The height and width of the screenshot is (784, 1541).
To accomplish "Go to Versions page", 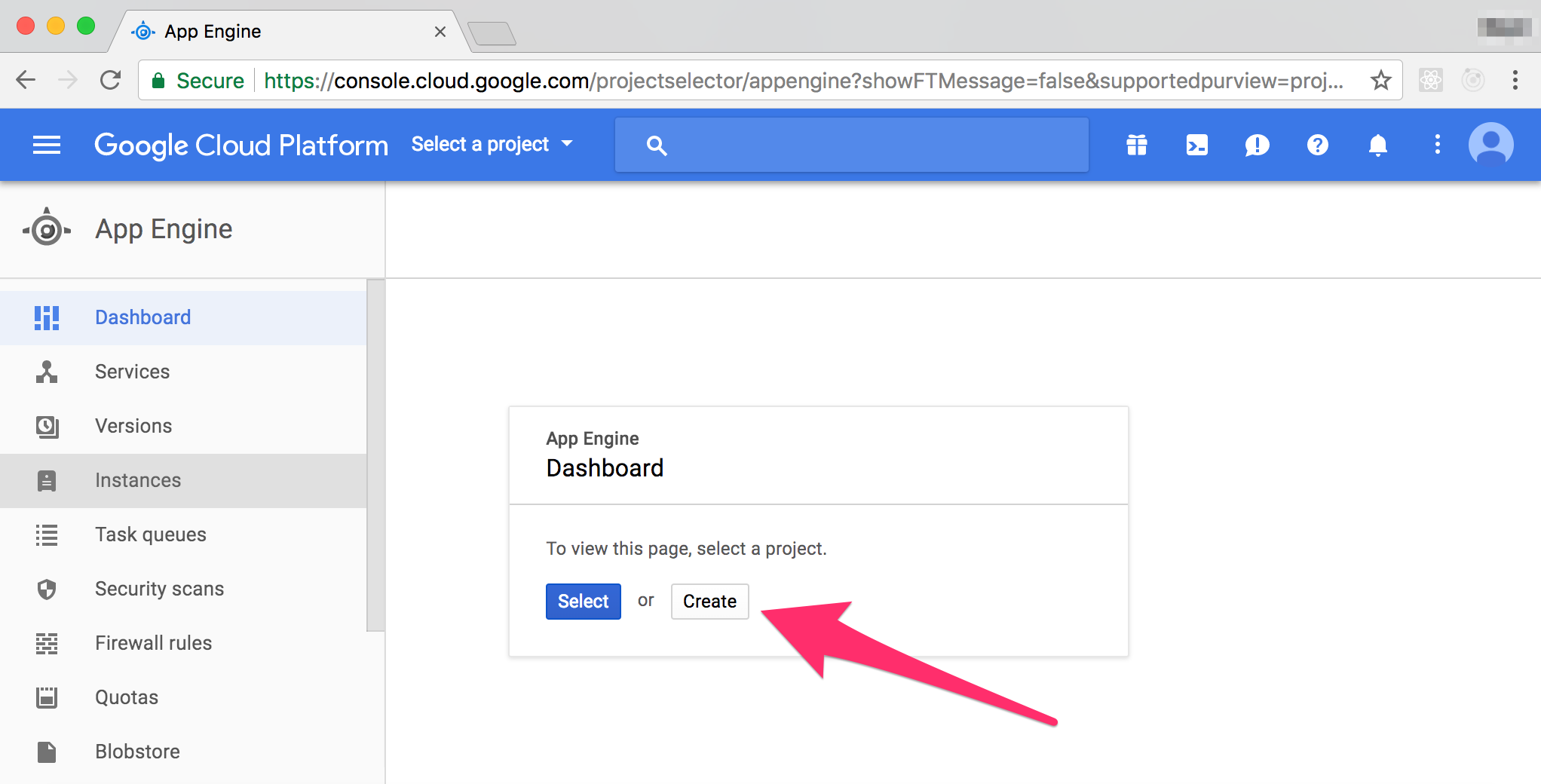I will 183,426.
